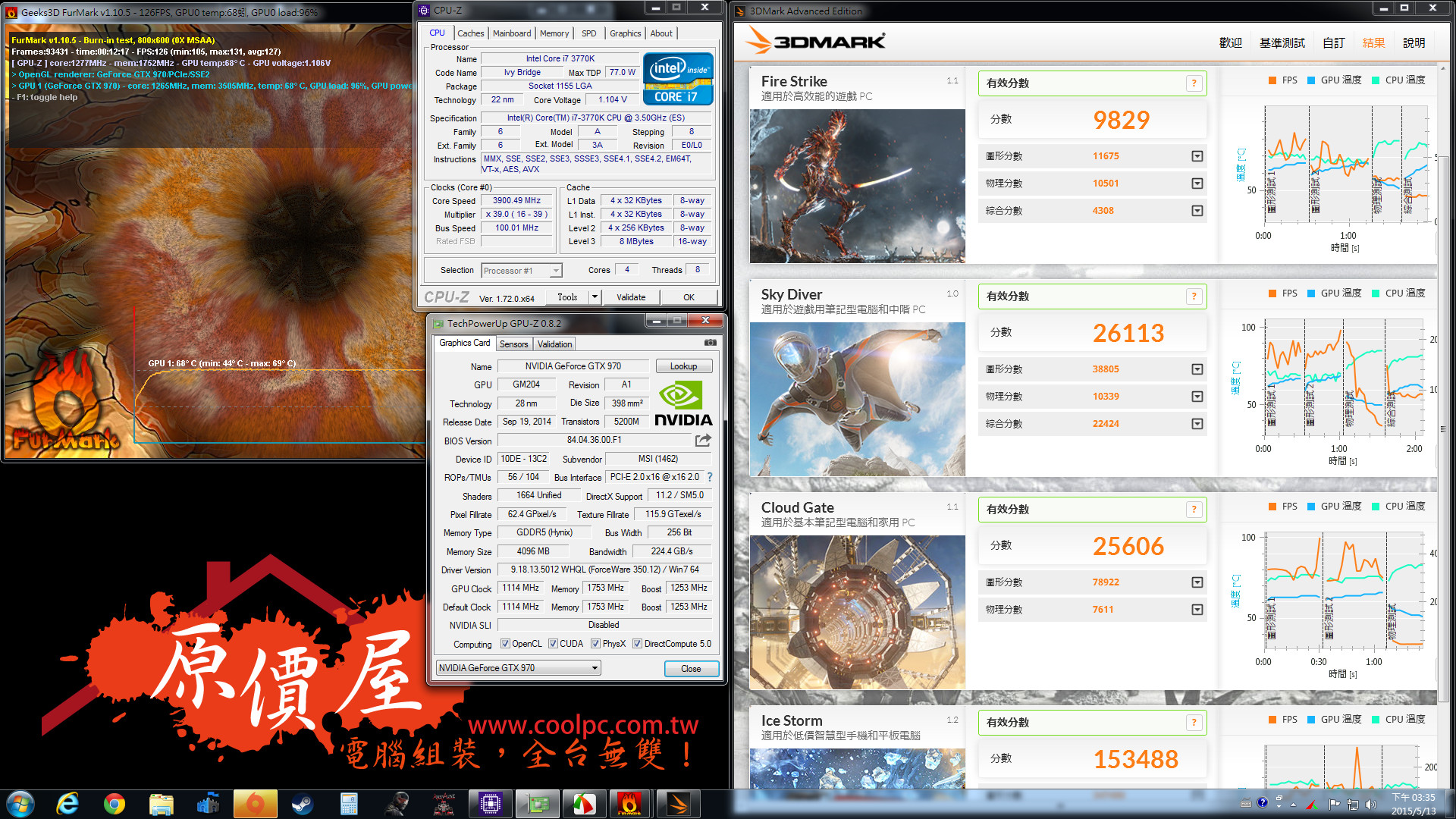This screenshot has height=819, width=1456.
Task: Expand Fire Strike 圖形分數 11675 details
Action: [1197, 156]
